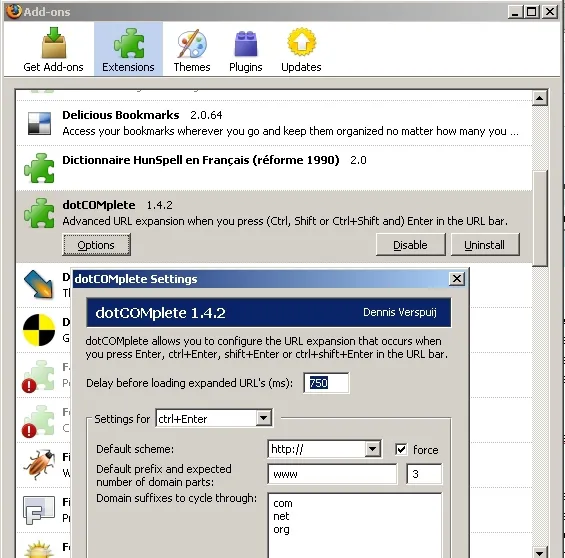This screenshot has width=565, height=558.
Task: Select the blue arrow extension icon
Action: 39,284
